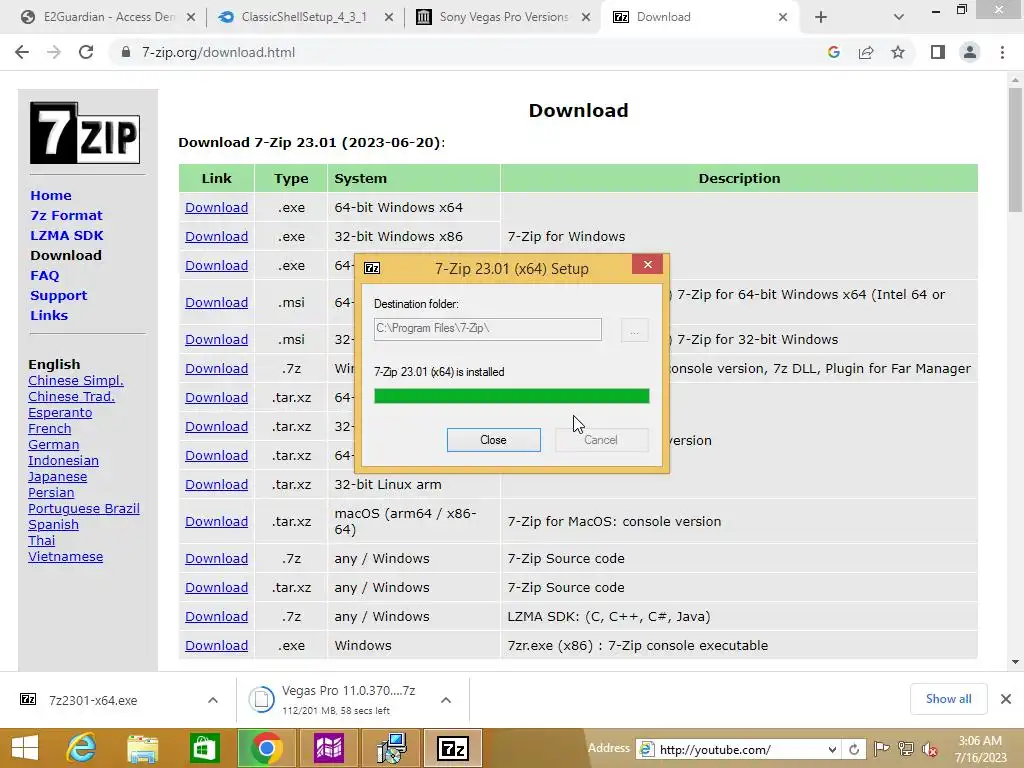Screen dimensions: 1024x768
Task: Click the share page icon
Action: coord(866,52)
